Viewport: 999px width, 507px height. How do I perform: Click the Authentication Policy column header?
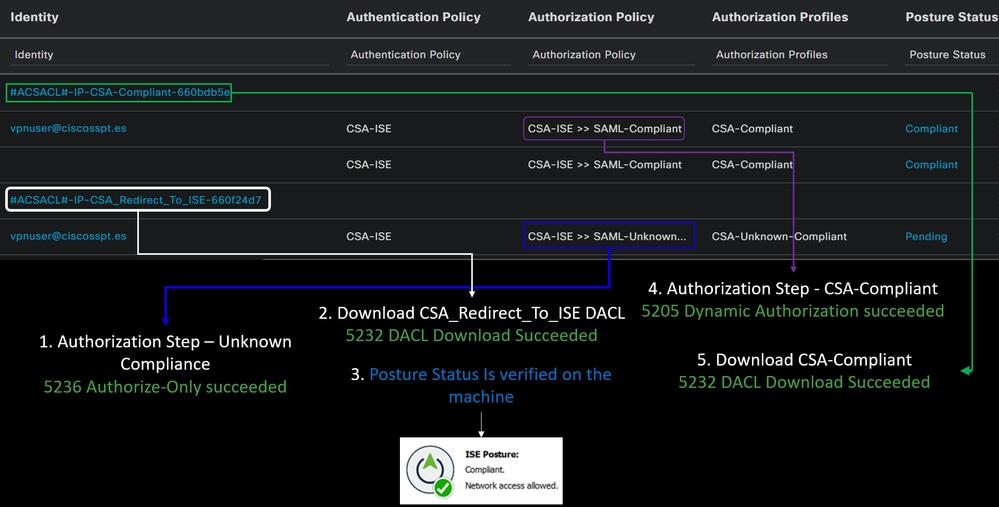[413, 17]
